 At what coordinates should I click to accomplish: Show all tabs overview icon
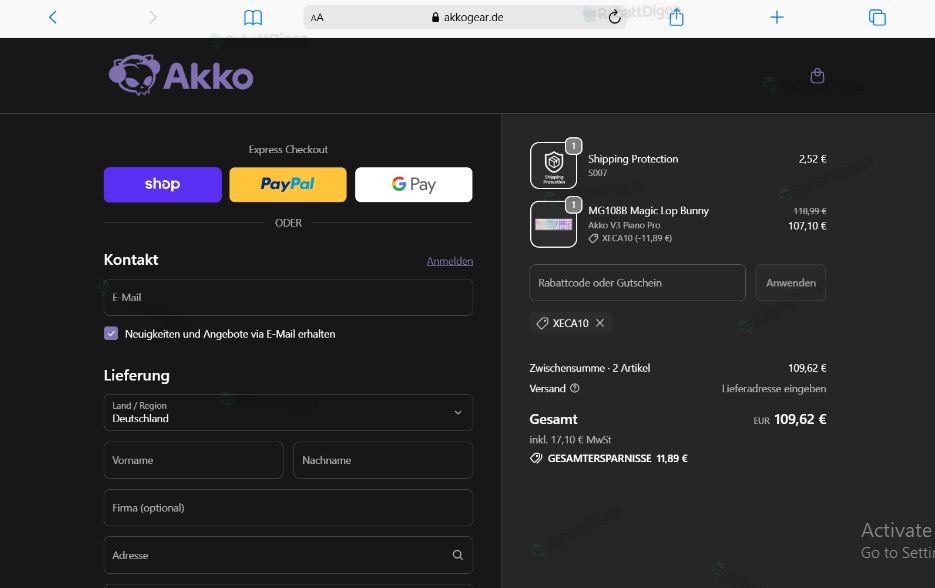tap(877, 17)
